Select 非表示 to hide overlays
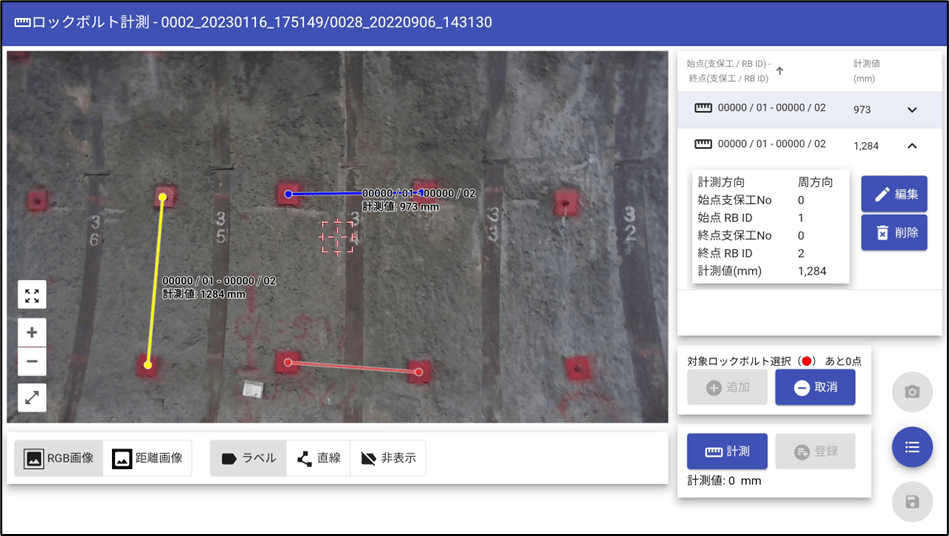Viewport: 949px width, 536px height. click(388, 458)
